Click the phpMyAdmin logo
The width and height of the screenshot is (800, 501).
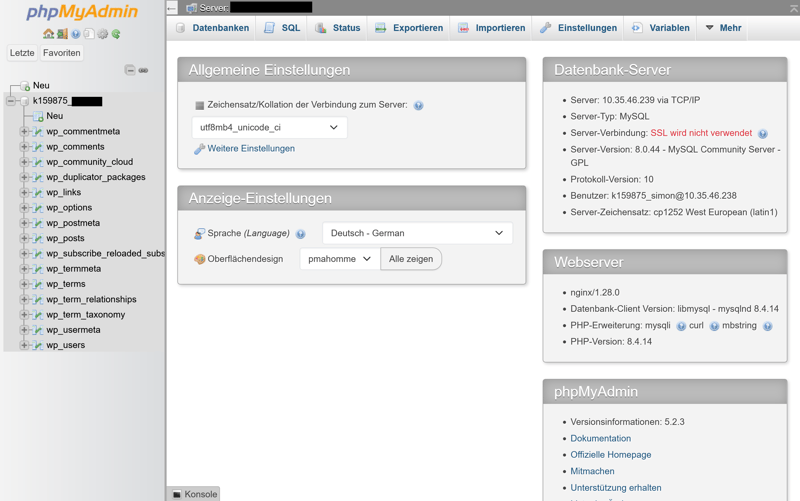pos(82,12)
